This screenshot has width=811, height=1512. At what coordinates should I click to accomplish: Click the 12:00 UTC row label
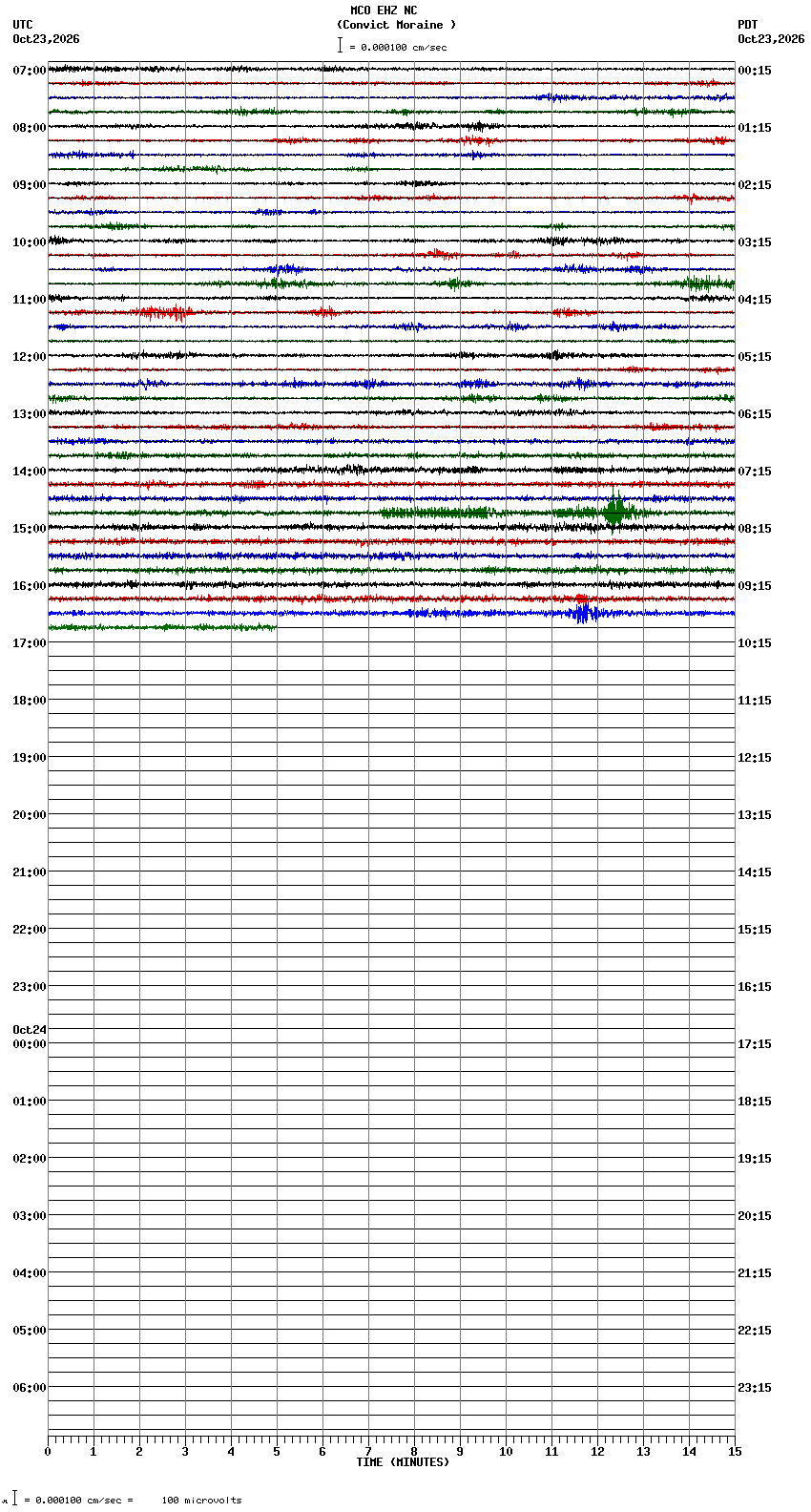tap(30, 357)
